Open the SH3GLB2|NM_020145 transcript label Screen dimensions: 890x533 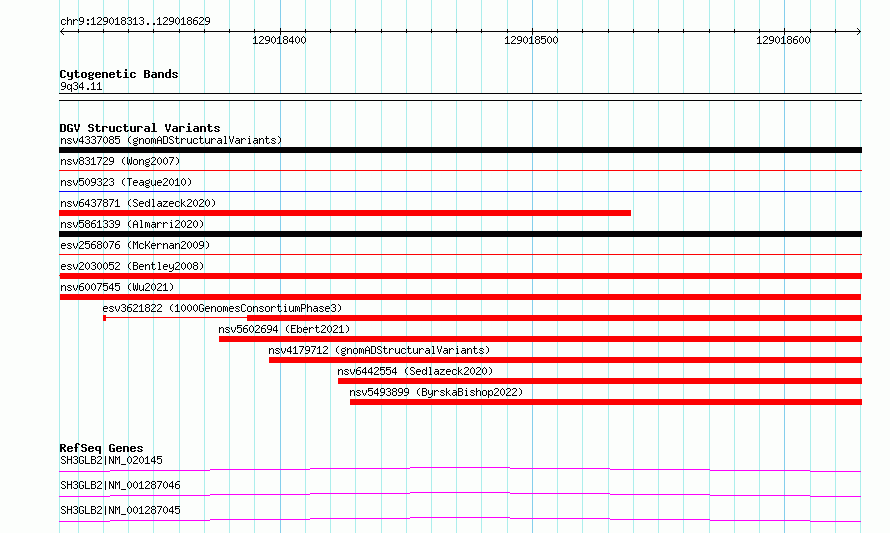(111, 460)
